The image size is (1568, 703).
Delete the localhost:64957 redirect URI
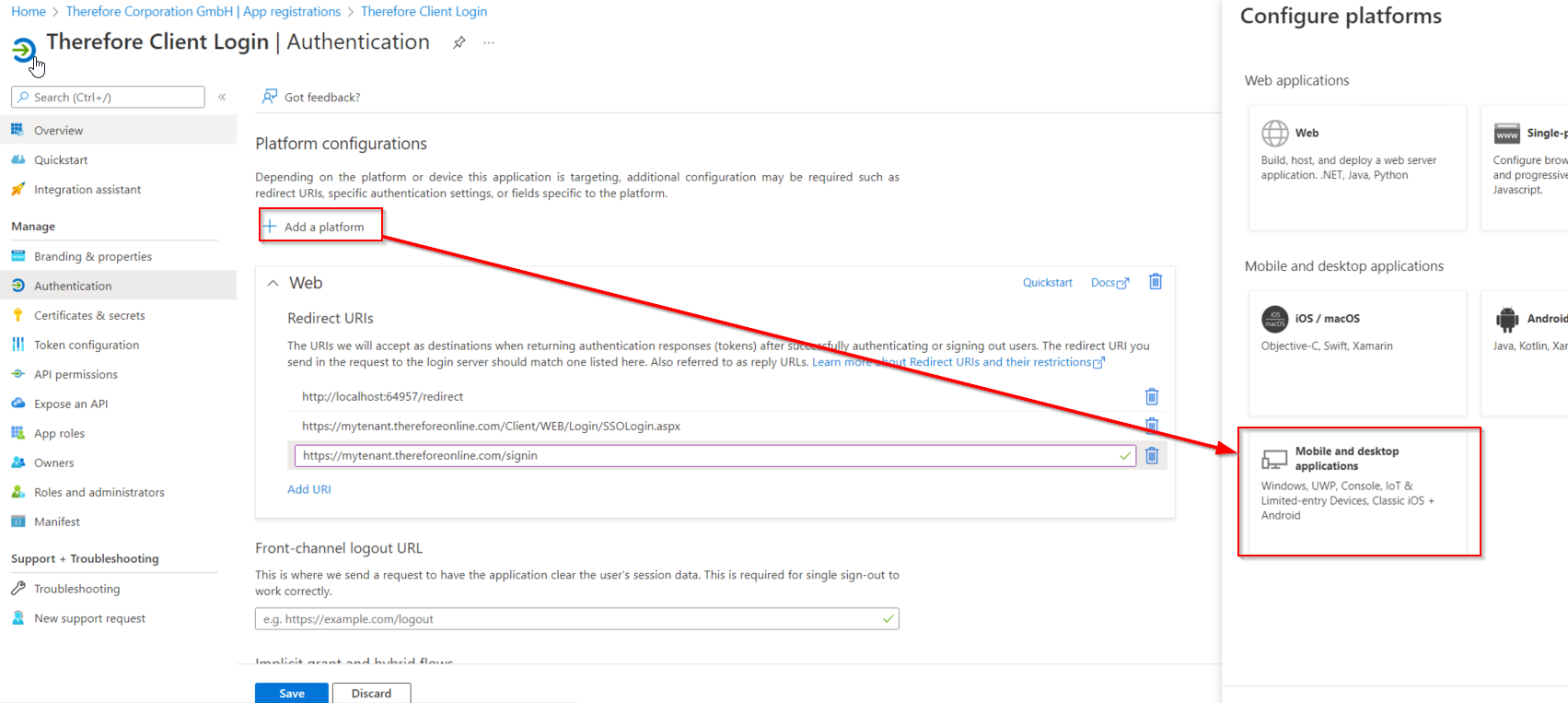click(1151, 396)
